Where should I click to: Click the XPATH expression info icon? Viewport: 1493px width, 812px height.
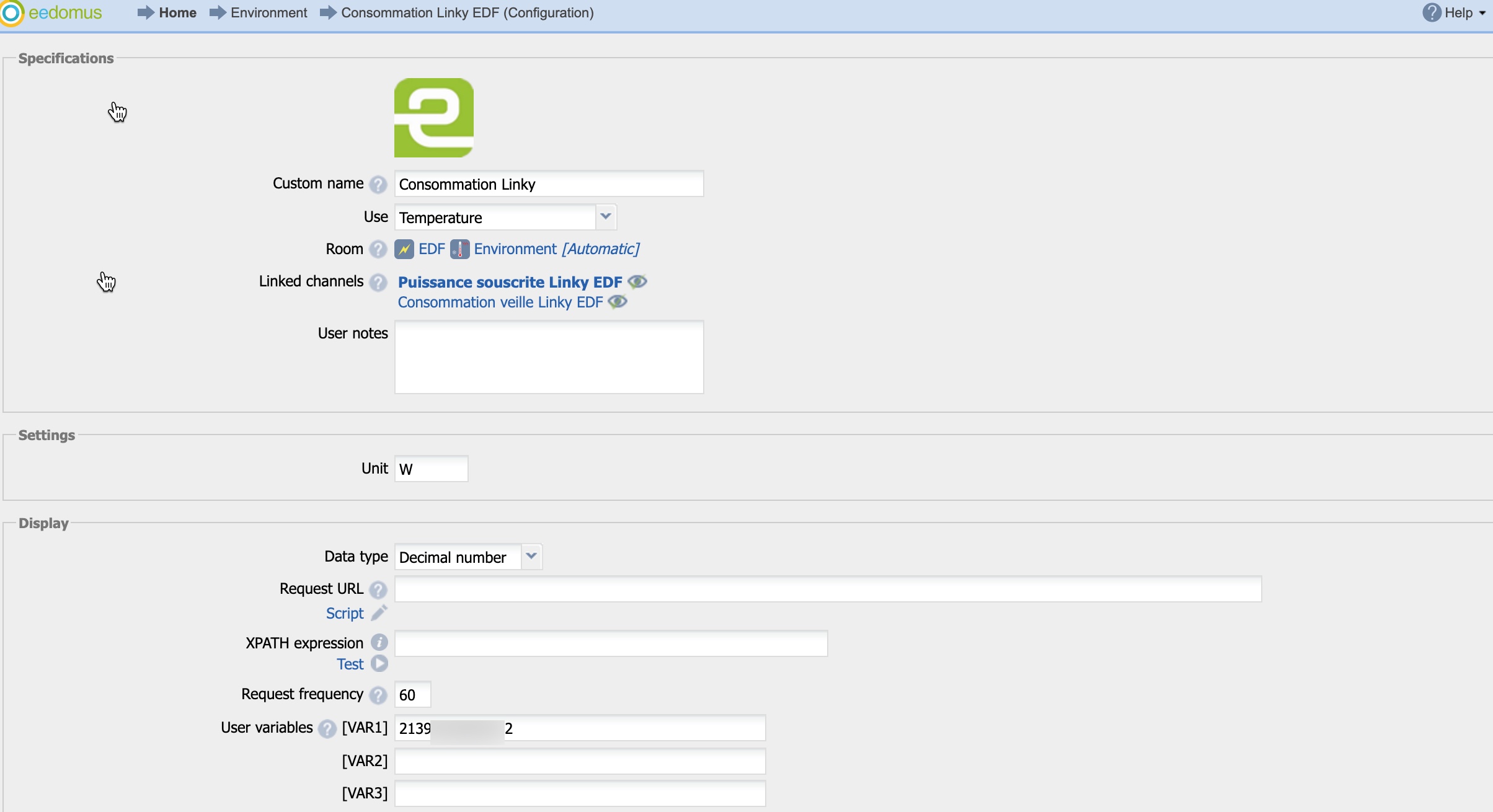pos(379,643)
